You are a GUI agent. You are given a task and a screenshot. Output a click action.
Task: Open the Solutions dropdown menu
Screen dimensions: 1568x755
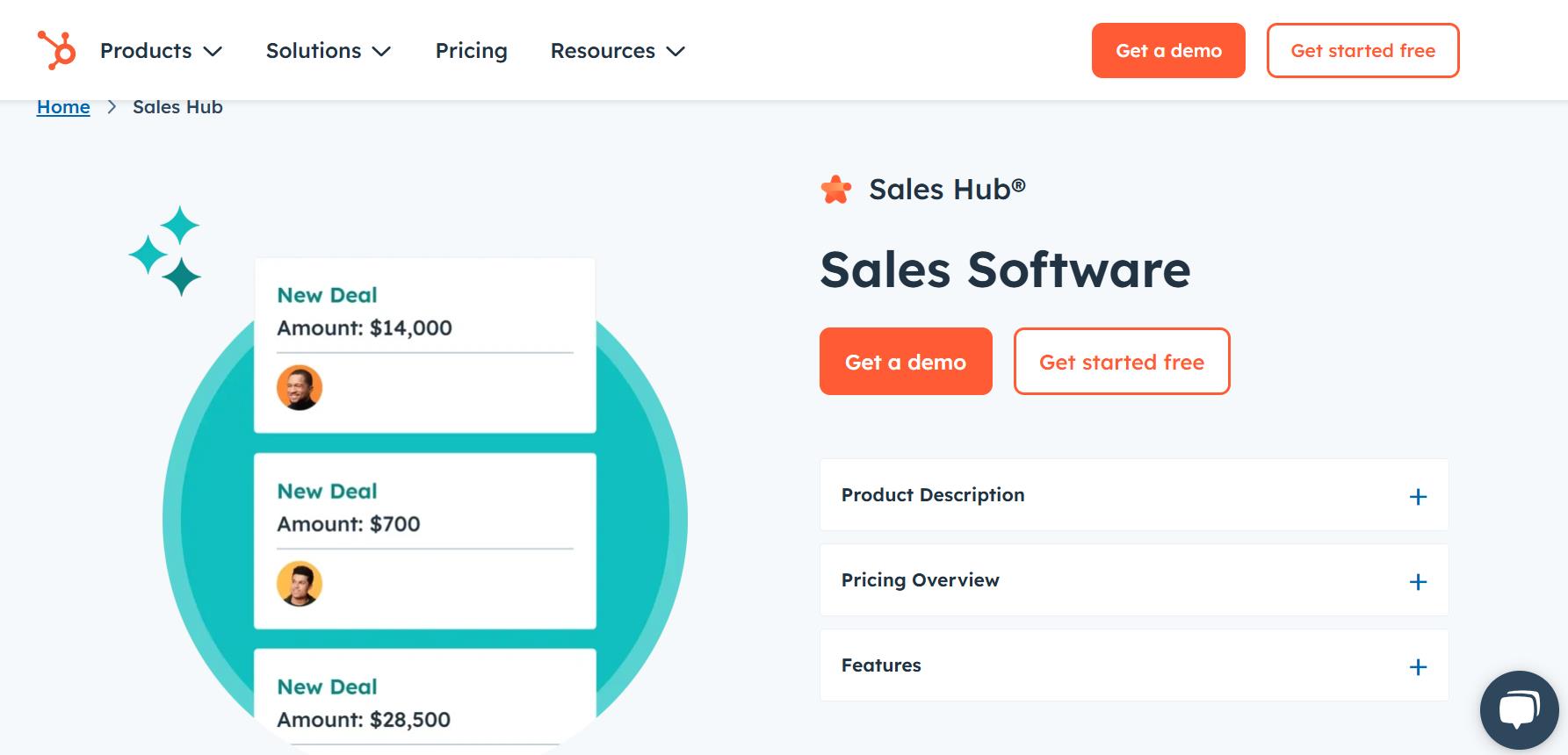(x=328, y=50)
